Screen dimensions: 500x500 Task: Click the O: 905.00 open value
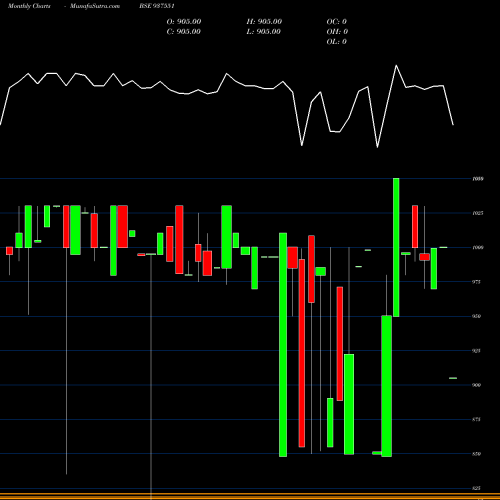pos(184,22)
